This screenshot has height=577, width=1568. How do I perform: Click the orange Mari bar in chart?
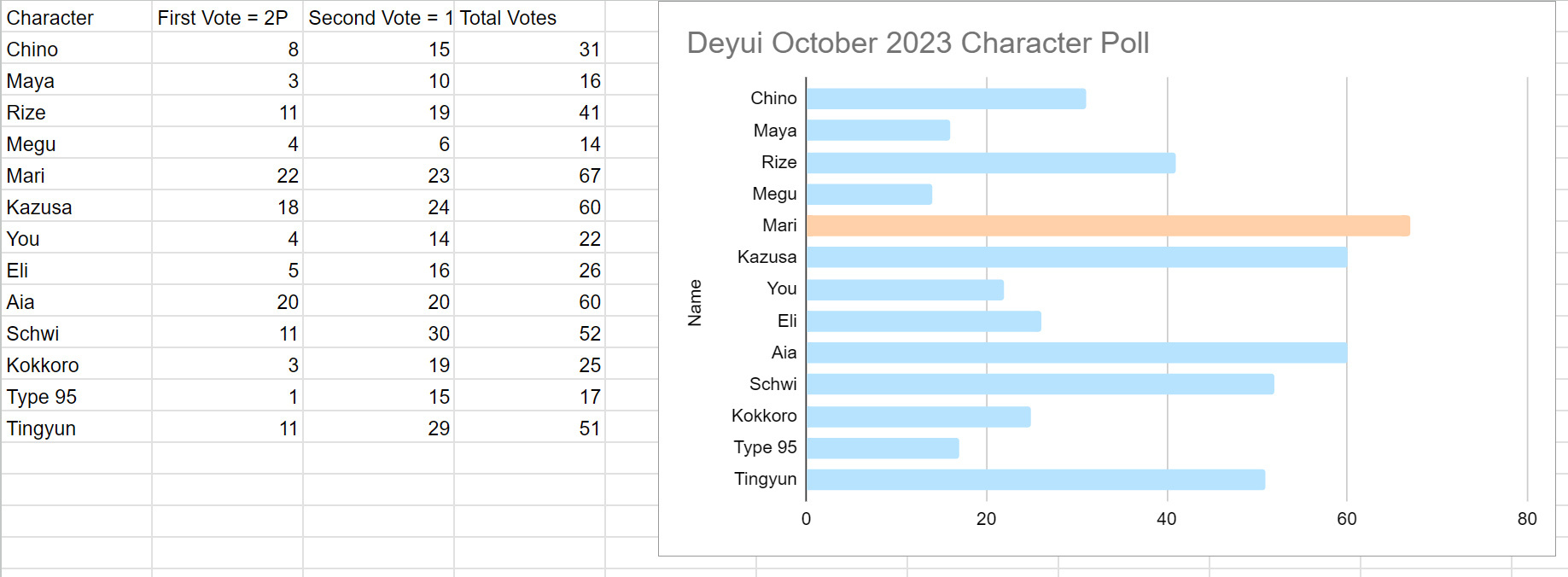coord(1108,225)
